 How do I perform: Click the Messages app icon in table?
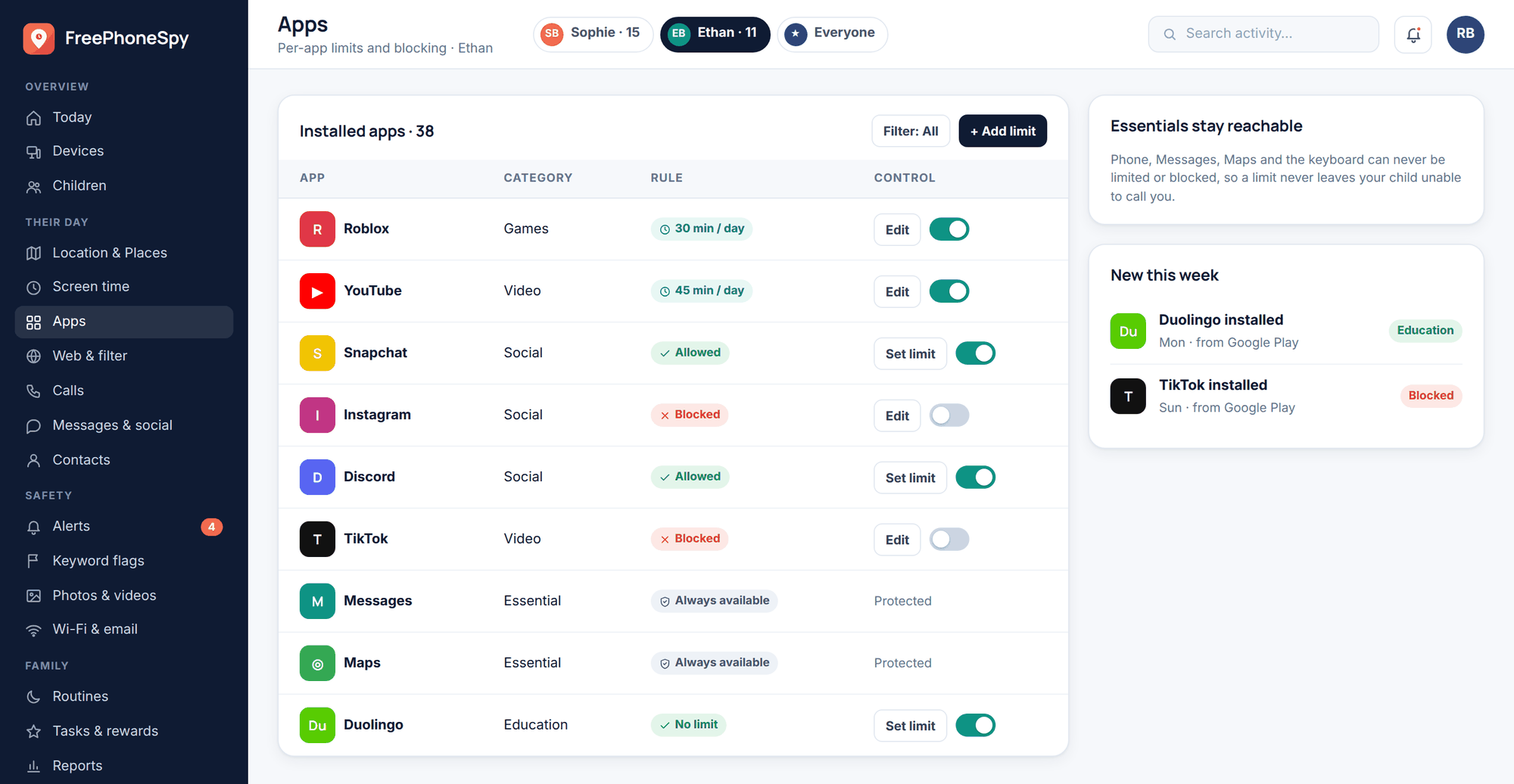(x=317, y=602)
